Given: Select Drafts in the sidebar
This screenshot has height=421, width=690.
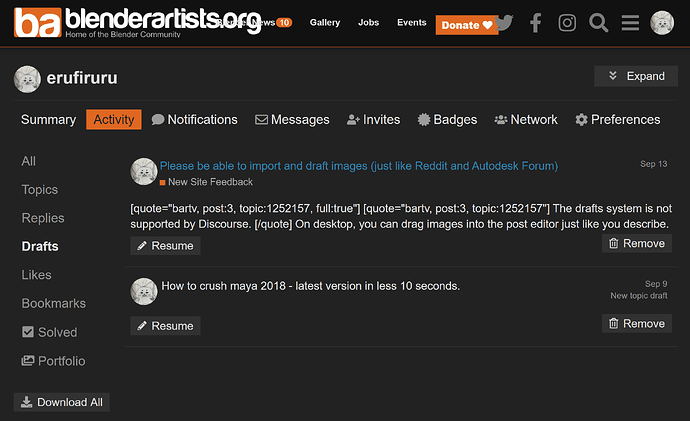Looking at the screenshot, I should click(x=40, y=246).
